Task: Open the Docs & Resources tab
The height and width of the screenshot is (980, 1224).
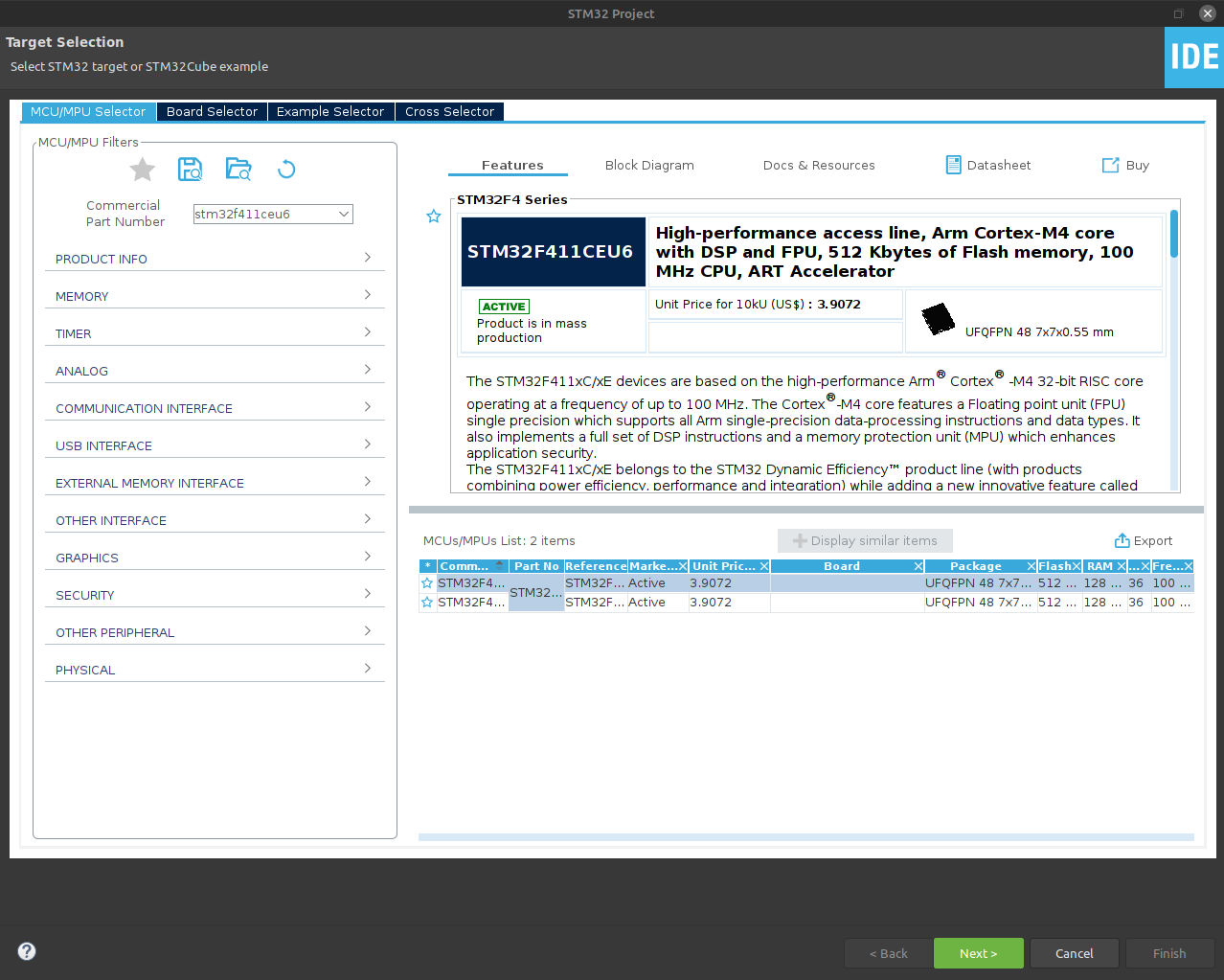Action: [819, 165]
